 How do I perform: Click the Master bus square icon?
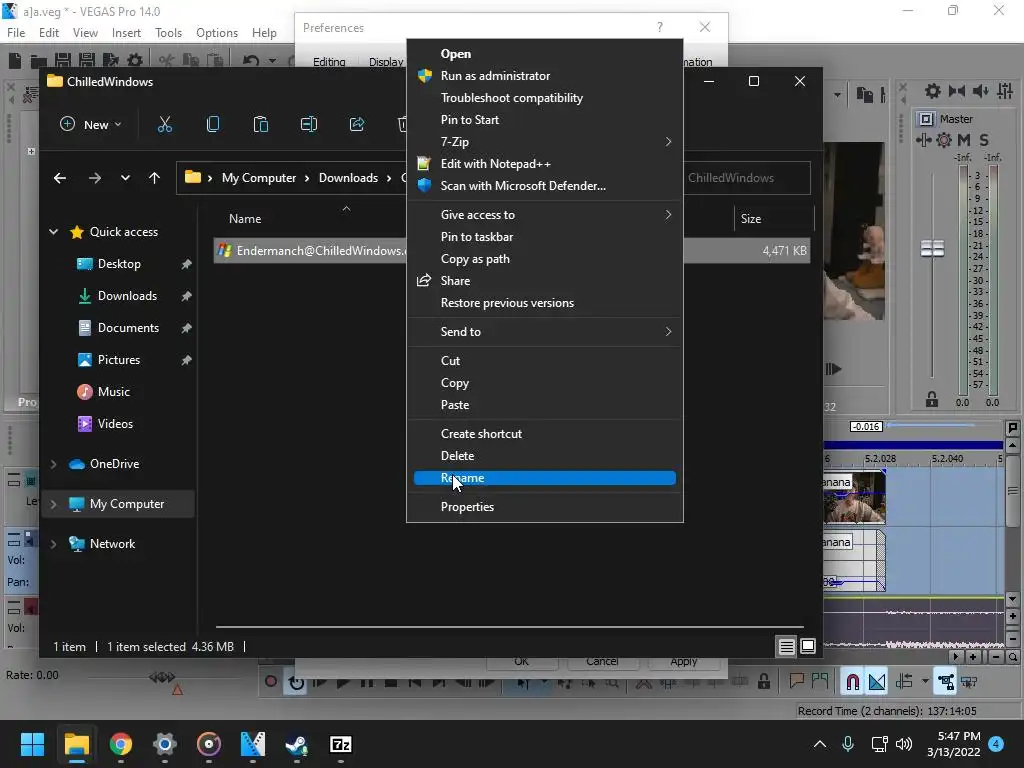pyautogui.click(x=925, y=119)
